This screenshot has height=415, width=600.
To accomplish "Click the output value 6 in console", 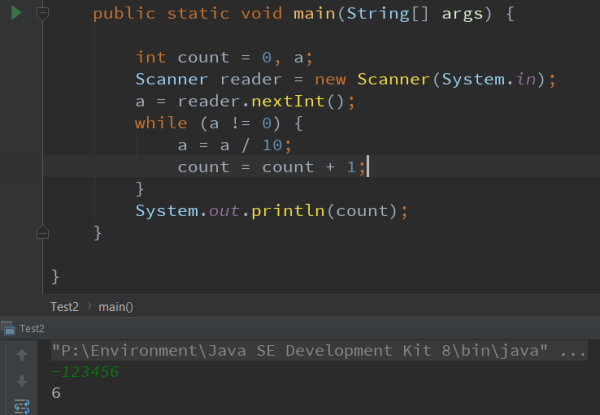I will pos(56,394).
